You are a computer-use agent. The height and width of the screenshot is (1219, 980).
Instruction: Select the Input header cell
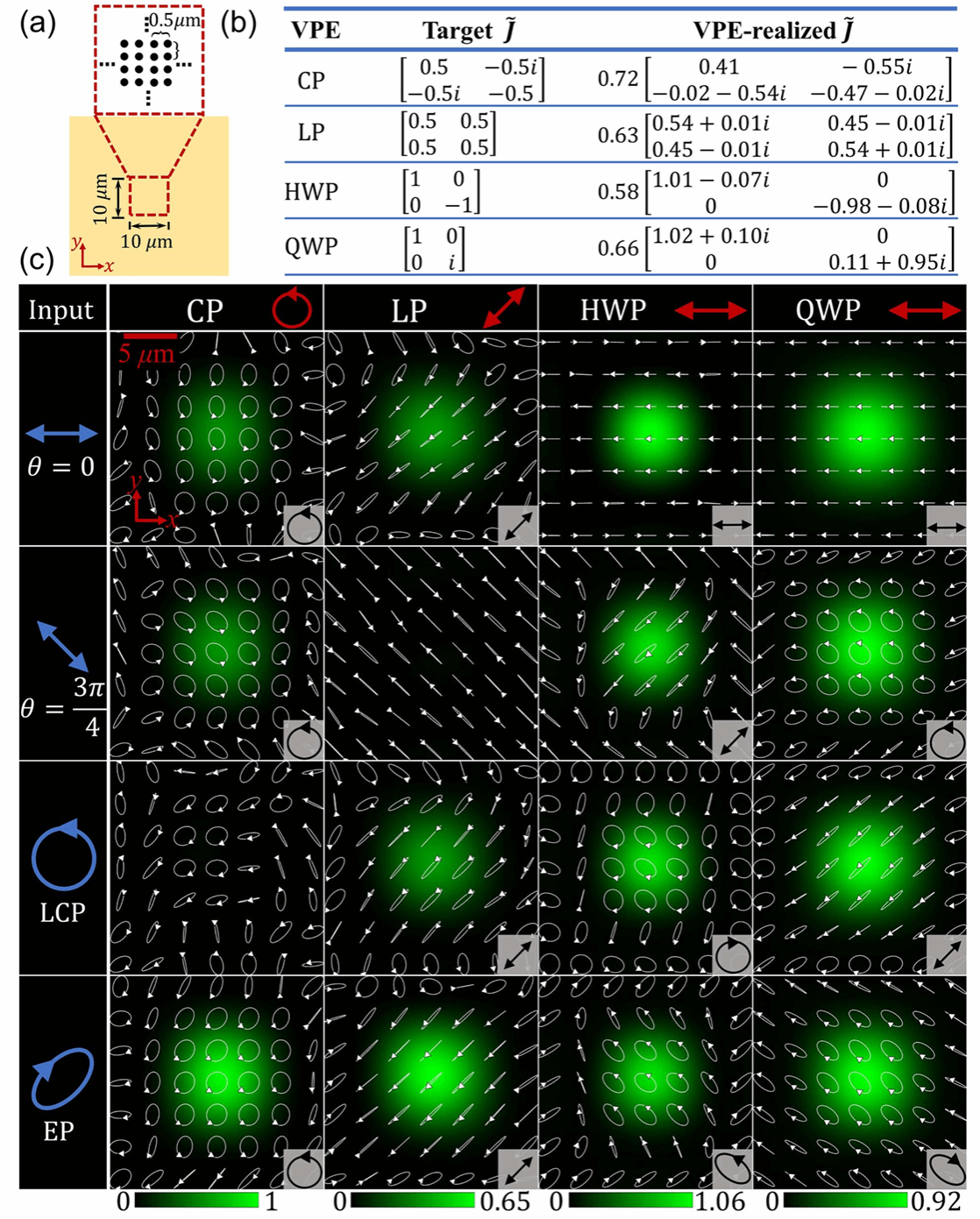(x=61, y=309)
